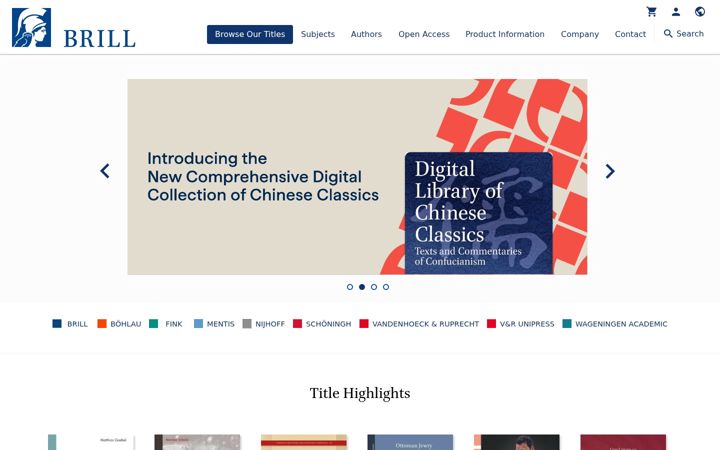Open the Open Access menu

click(424, 34)
